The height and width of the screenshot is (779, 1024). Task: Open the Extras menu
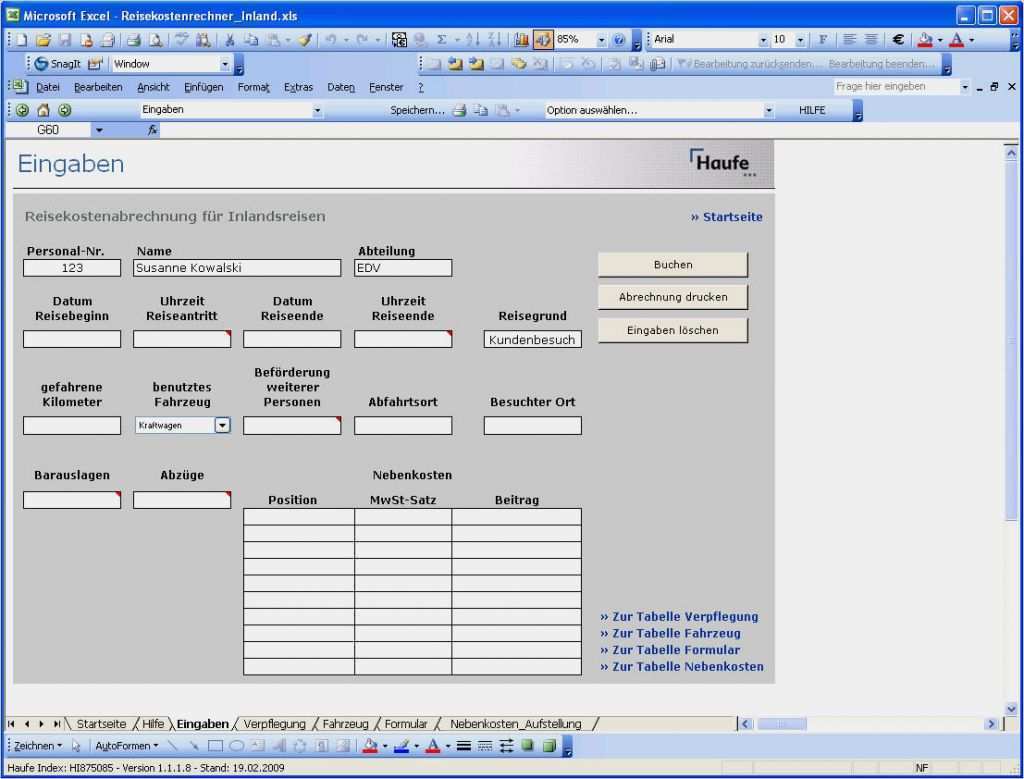pos(298,87)
